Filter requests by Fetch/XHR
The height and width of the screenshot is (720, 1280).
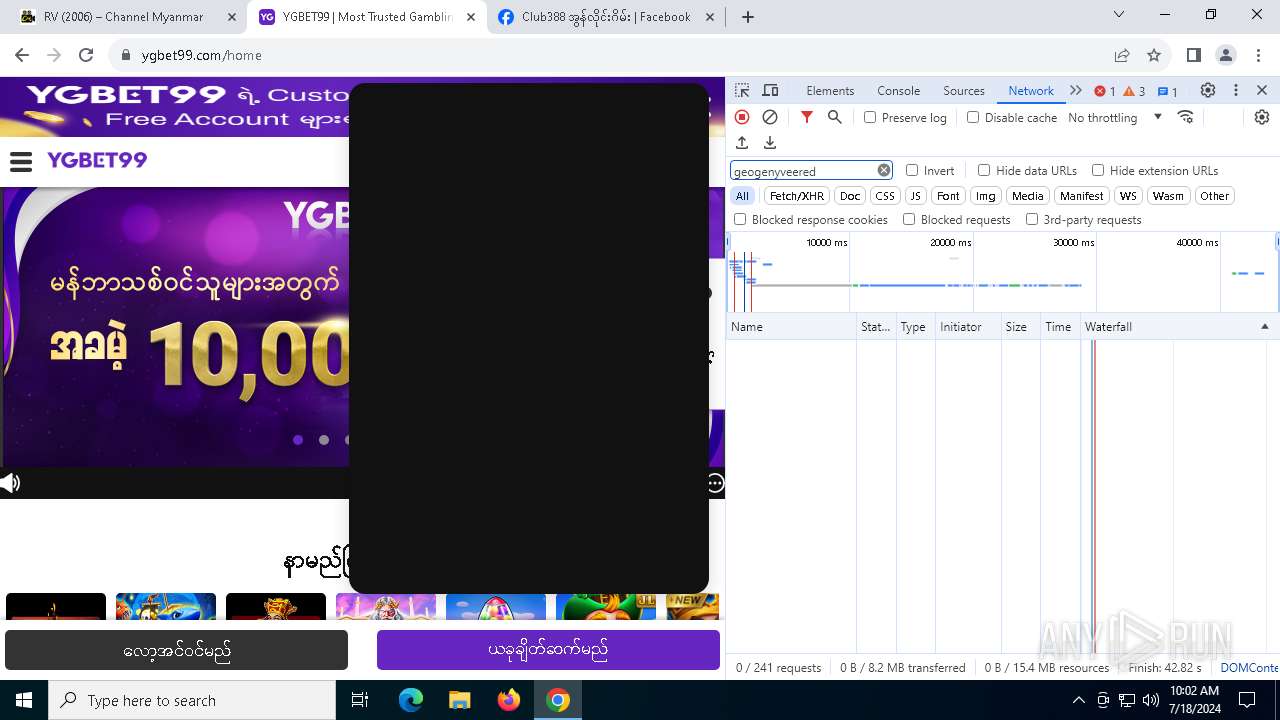797,196
